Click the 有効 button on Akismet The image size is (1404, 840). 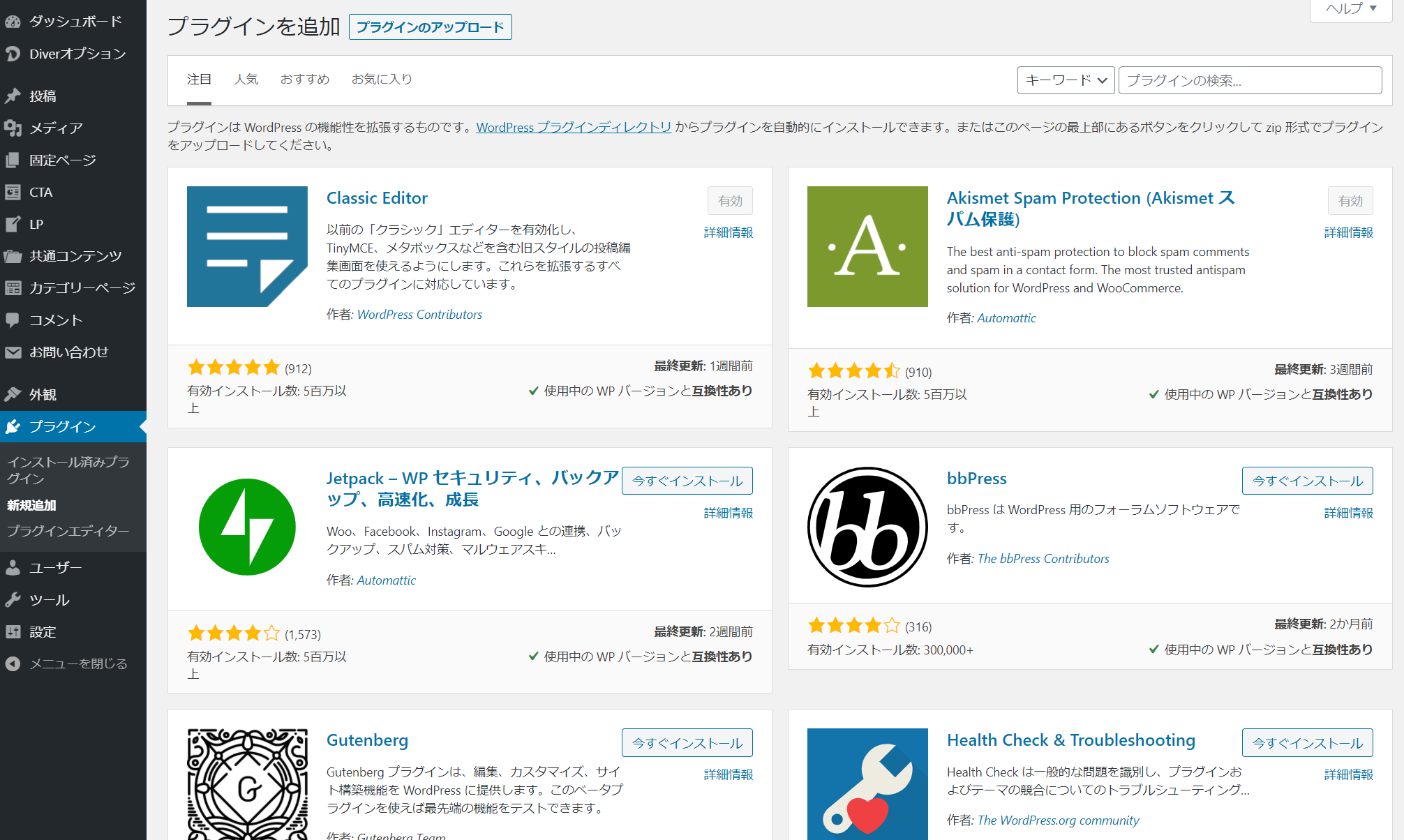pos(1350,201)
